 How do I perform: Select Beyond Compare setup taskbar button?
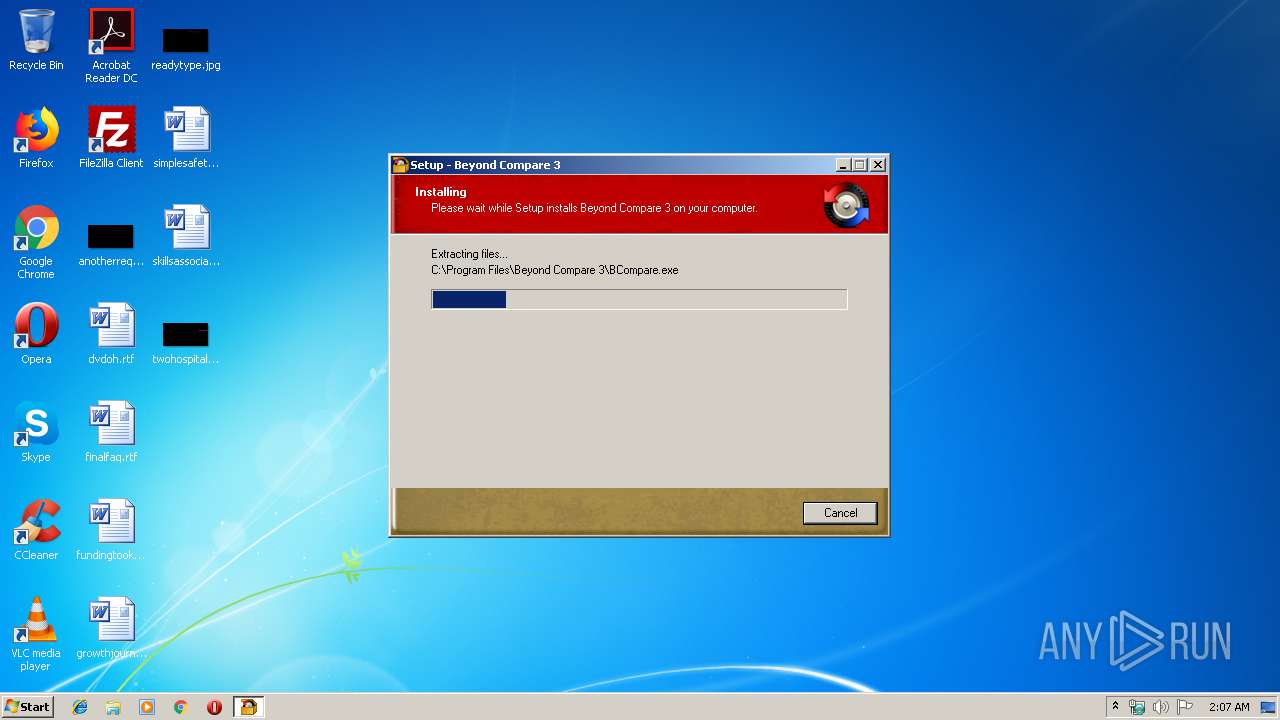coord(248,707)
